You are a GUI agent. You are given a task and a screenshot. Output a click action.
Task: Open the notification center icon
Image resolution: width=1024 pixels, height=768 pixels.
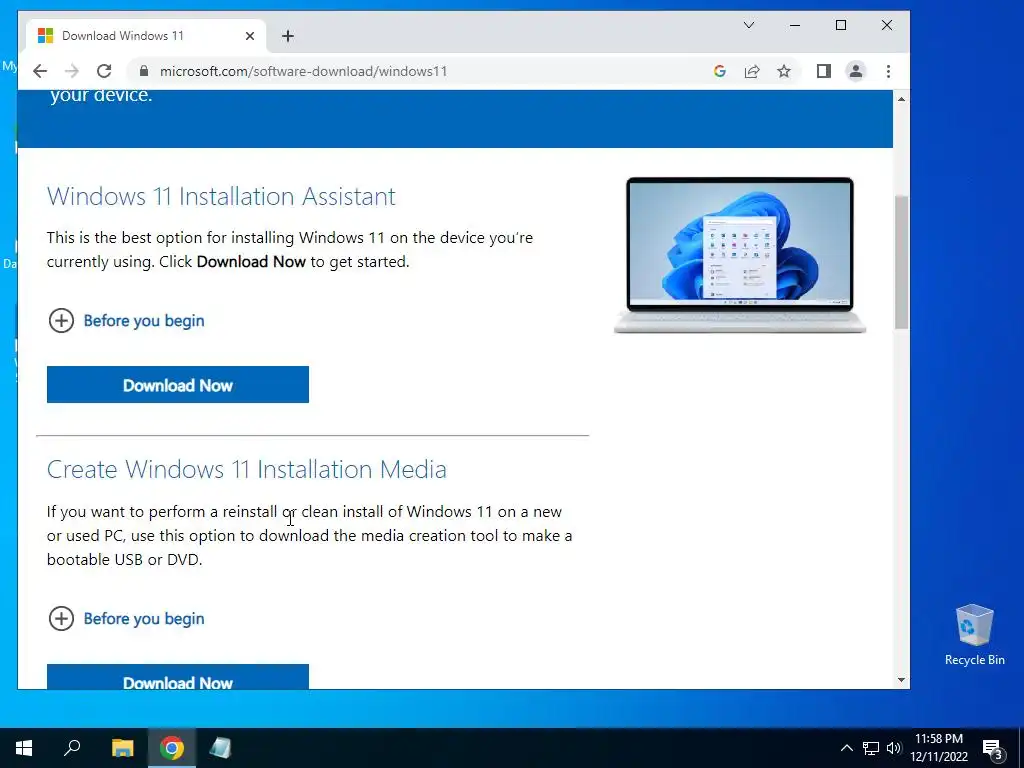pyautogui.click(x=993, y=749)
